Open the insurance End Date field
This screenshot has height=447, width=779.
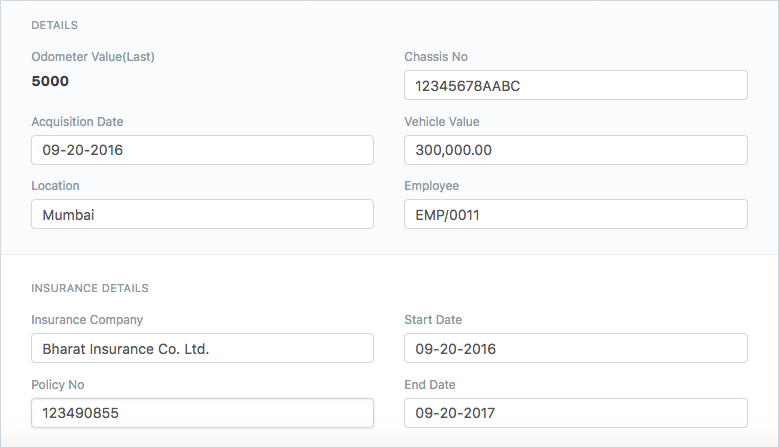coord(575,413)
